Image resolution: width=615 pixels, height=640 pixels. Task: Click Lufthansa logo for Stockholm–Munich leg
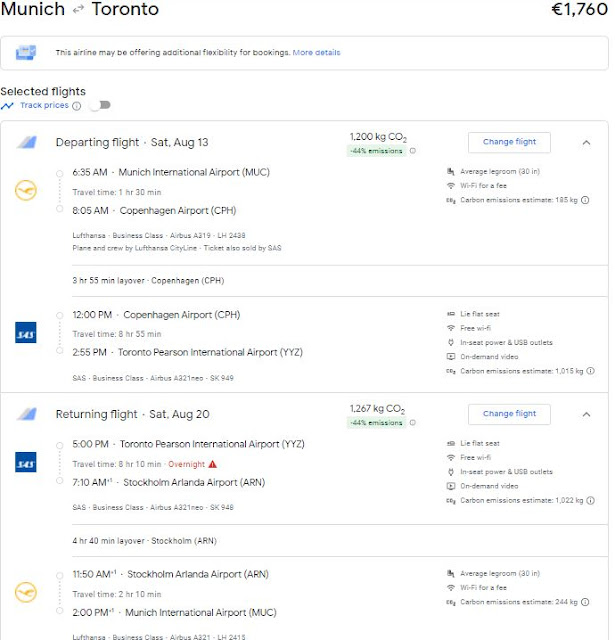(26, 592)
